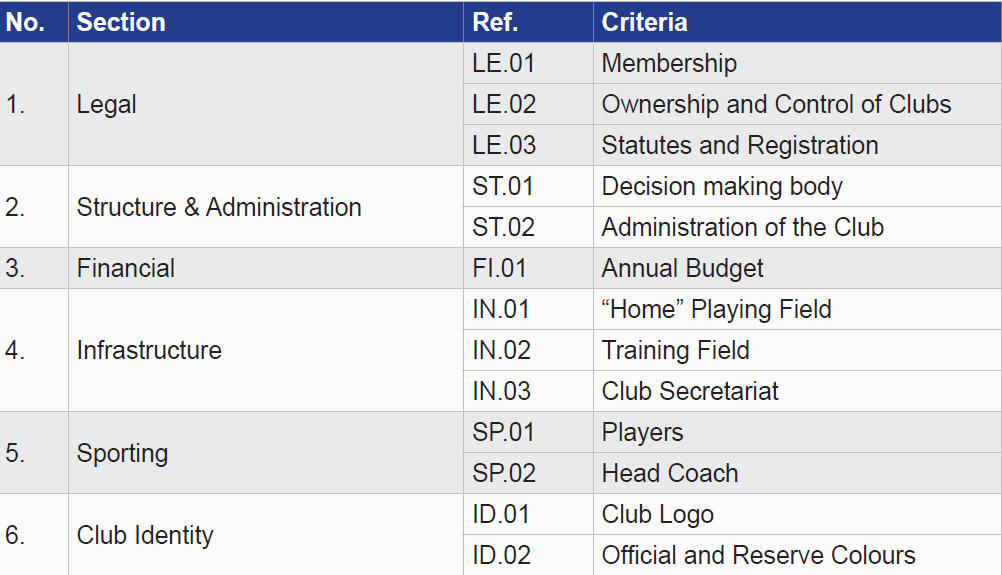Select the "Club Identity" section cell
The width and height of the screenshot is (1002, 575).
click(x=145, y=535)
